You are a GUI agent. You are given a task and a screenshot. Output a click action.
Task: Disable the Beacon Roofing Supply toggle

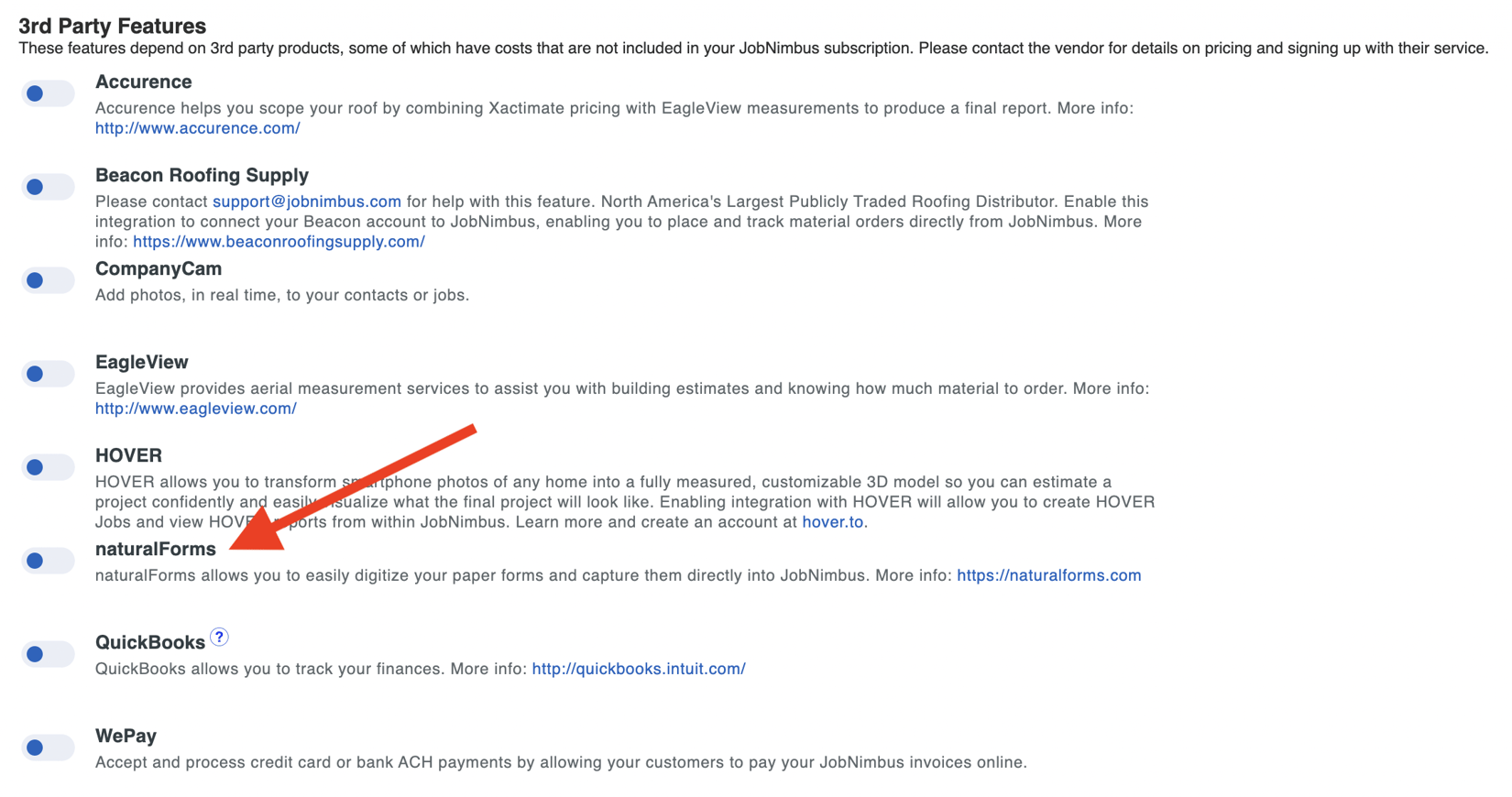[48, 187]
